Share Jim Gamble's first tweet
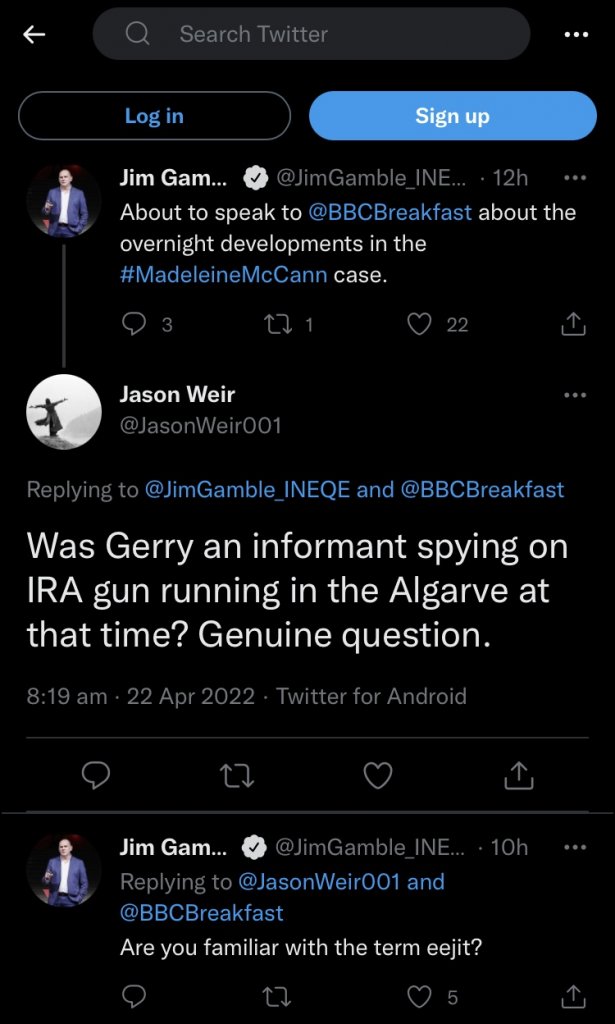Viewport: 615px width, 1024px height. 572,323
